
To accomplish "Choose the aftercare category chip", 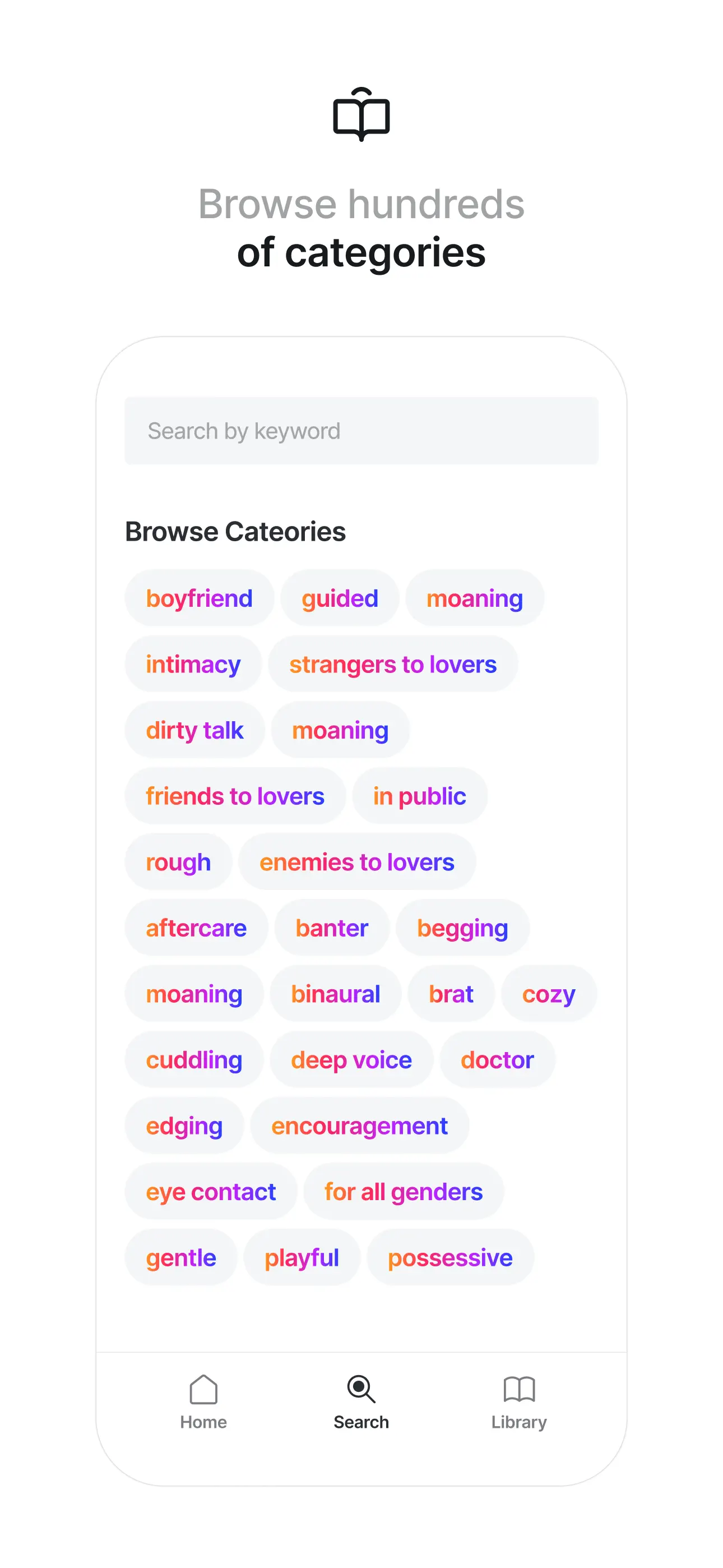I will click(196, 928).
